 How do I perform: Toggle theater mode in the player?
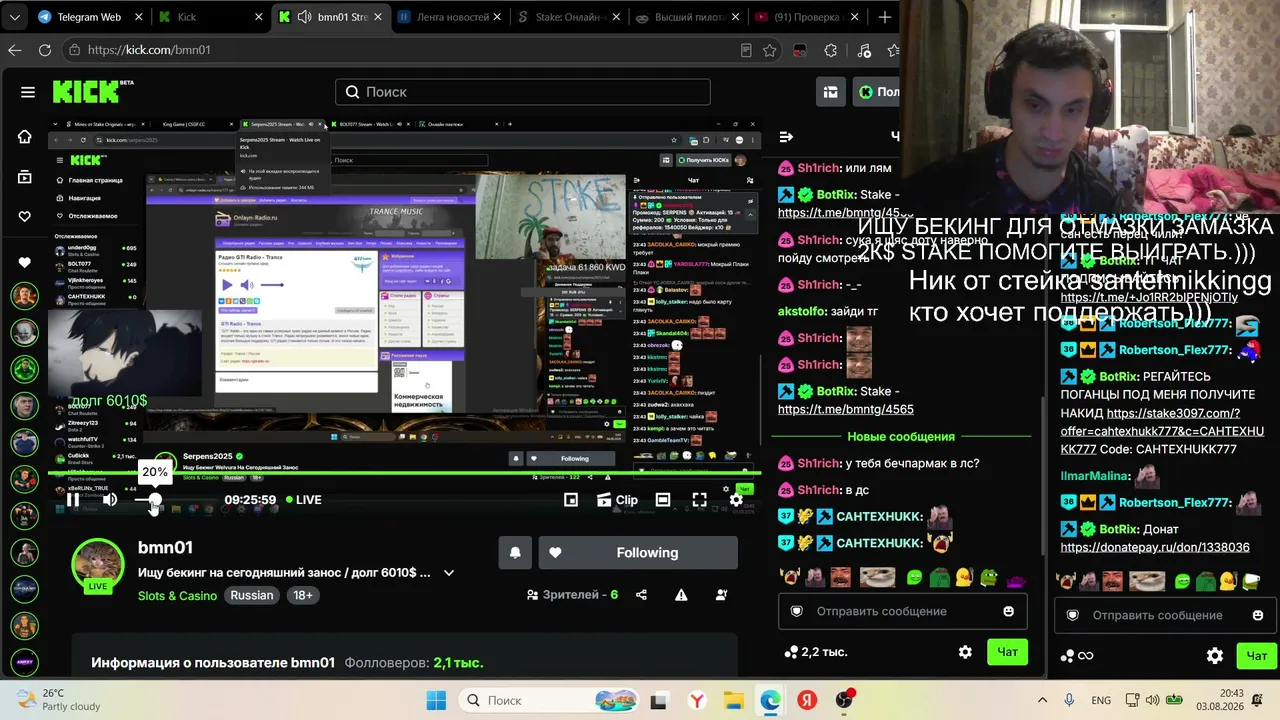click(663, 500)
